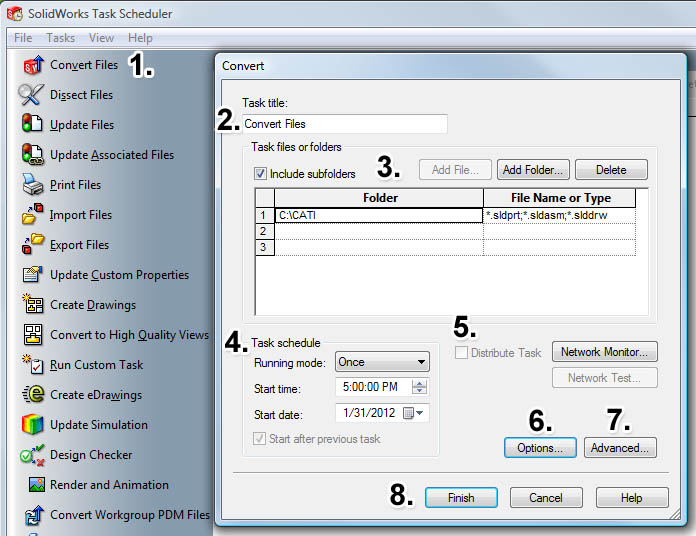
Task: Select the Design Checker icon
Action: (32, 455)
